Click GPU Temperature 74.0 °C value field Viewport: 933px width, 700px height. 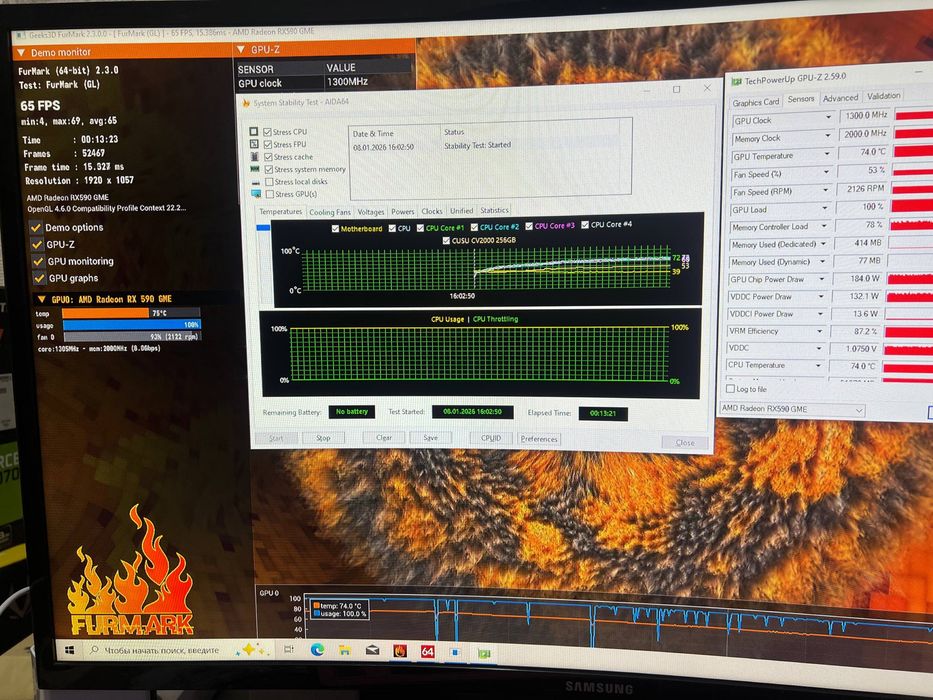pyautogui.click(x=864, y=152)
